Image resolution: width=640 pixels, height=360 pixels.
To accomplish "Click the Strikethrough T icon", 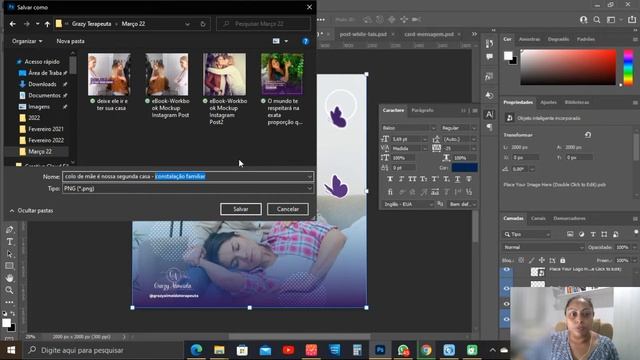I will 469,179.
